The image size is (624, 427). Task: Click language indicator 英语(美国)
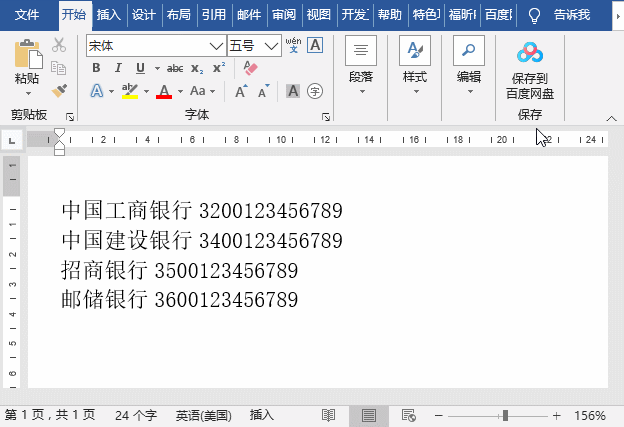[x=204, y=416]
